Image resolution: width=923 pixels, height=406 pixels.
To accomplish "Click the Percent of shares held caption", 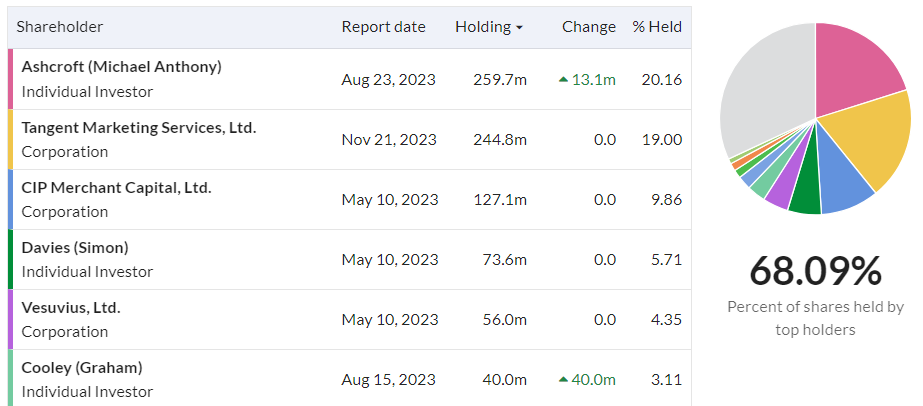I will click(815, 318).
